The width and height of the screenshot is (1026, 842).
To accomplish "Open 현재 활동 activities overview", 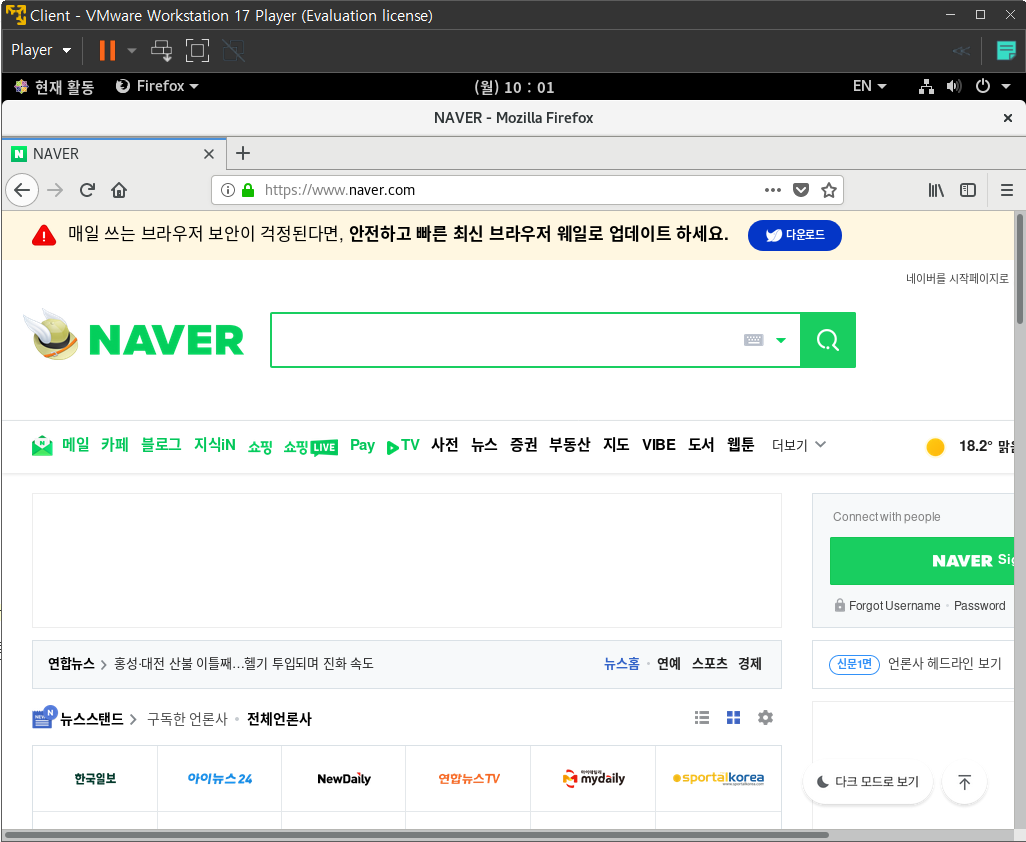I will pyautogui.click(x=54, y=86).
